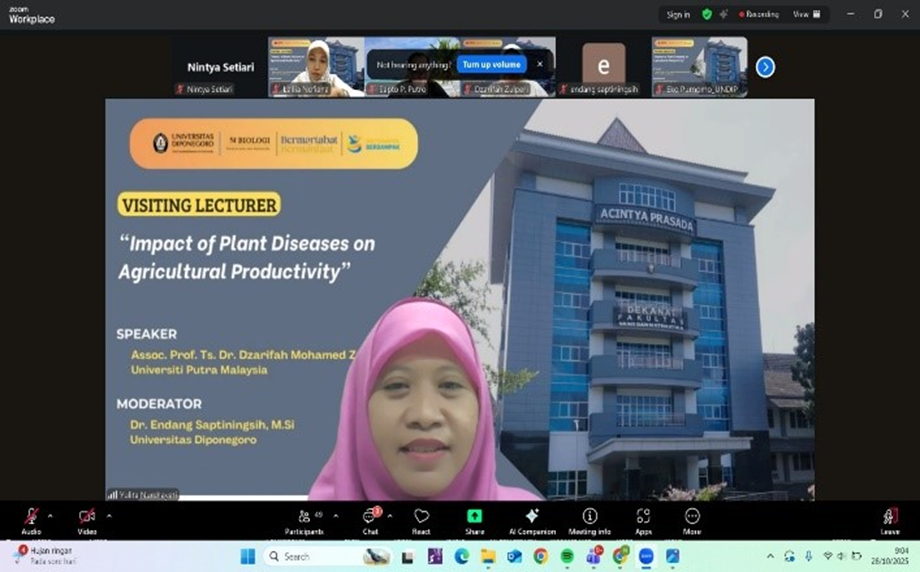This screenshot has width=920, height=572.
Task: Click the green Share screen button
Action: pos(474,518)
